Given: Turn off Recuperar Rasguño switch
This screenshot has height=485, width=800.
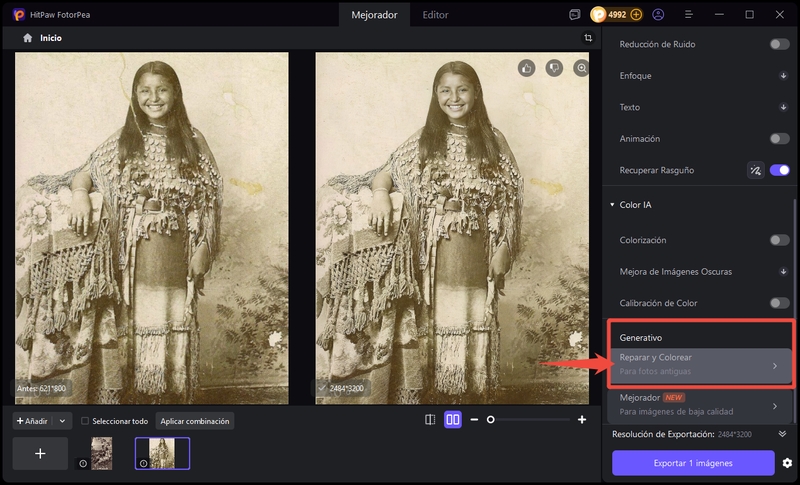Looking at the screenshot, I should 780,170.
